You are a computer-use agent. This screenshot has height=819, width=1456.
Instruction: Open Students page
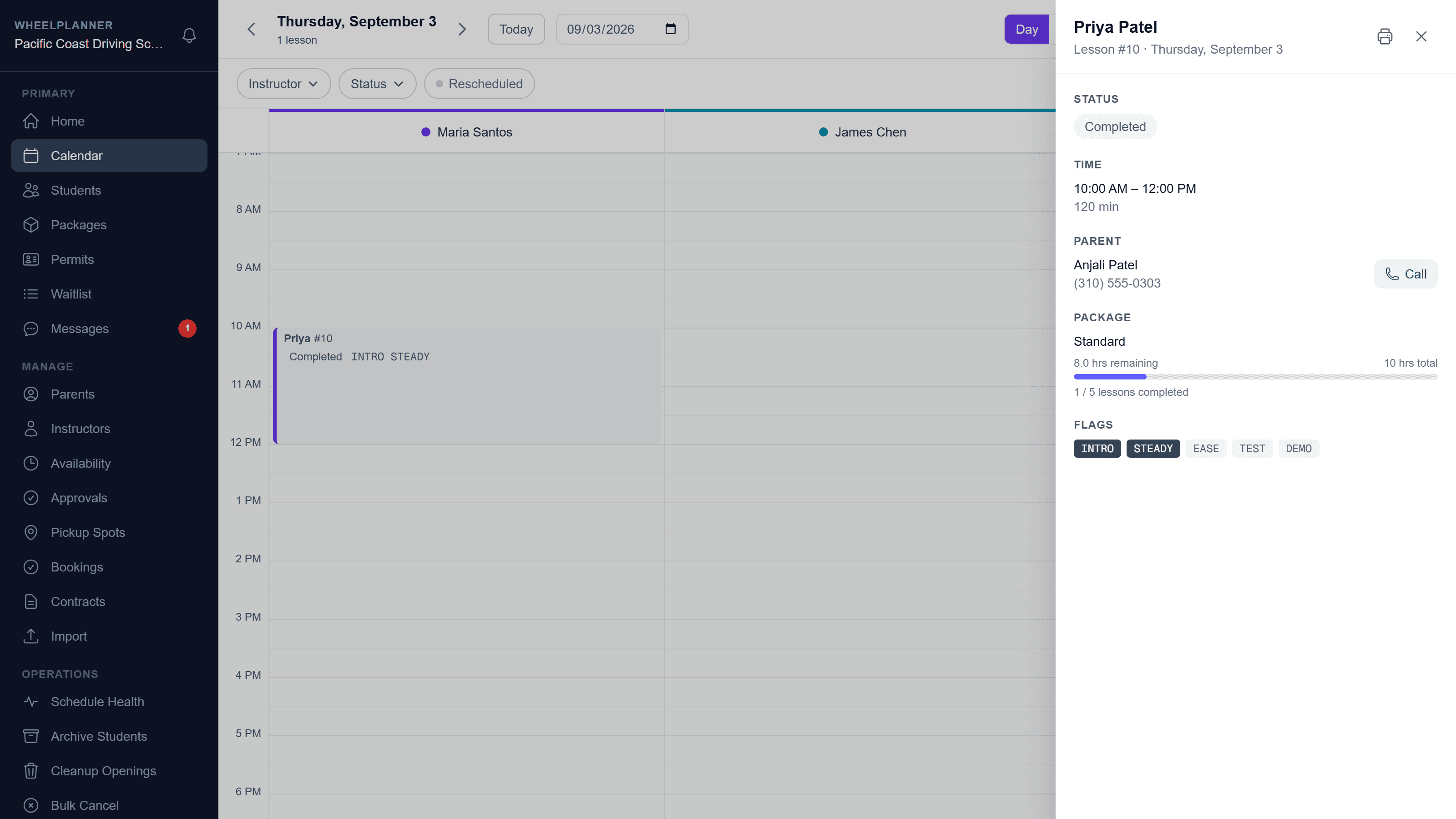(x=109, y=190)
